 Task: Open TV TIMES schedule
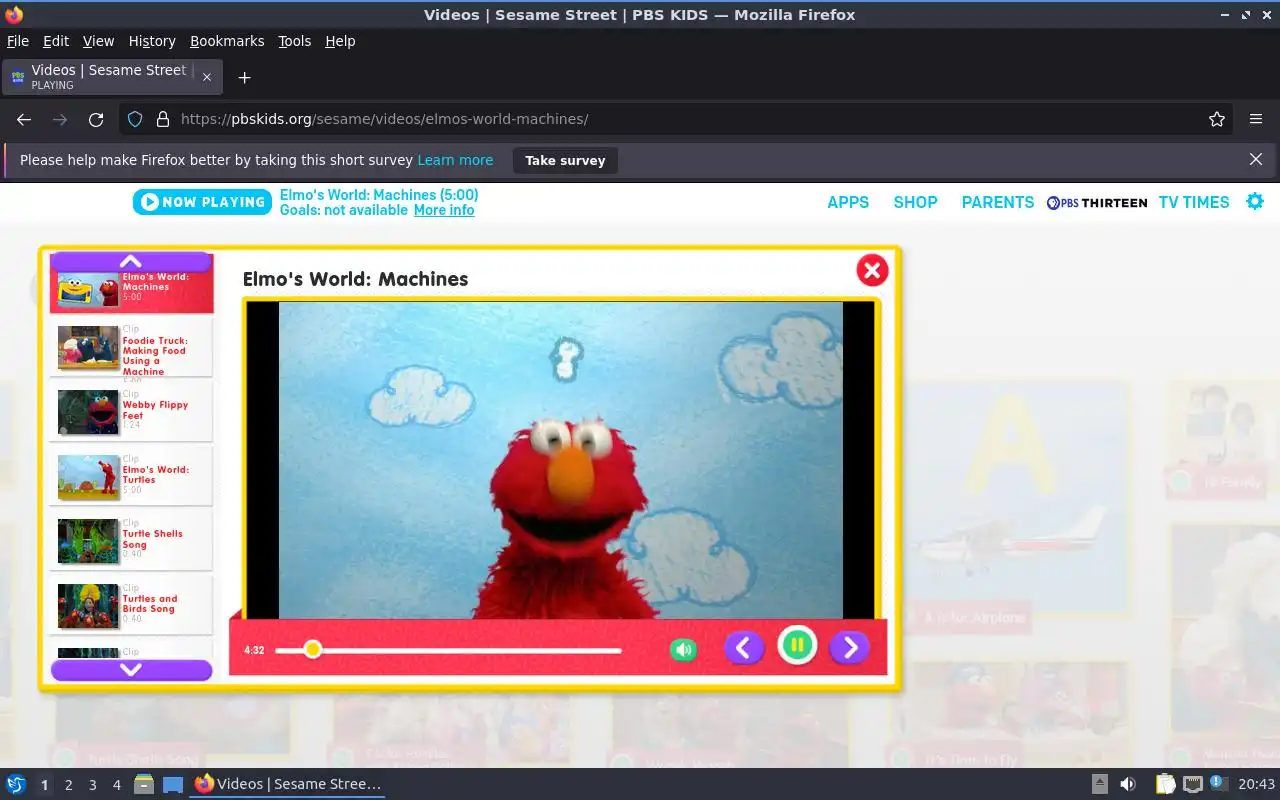tap(1194, 202)
